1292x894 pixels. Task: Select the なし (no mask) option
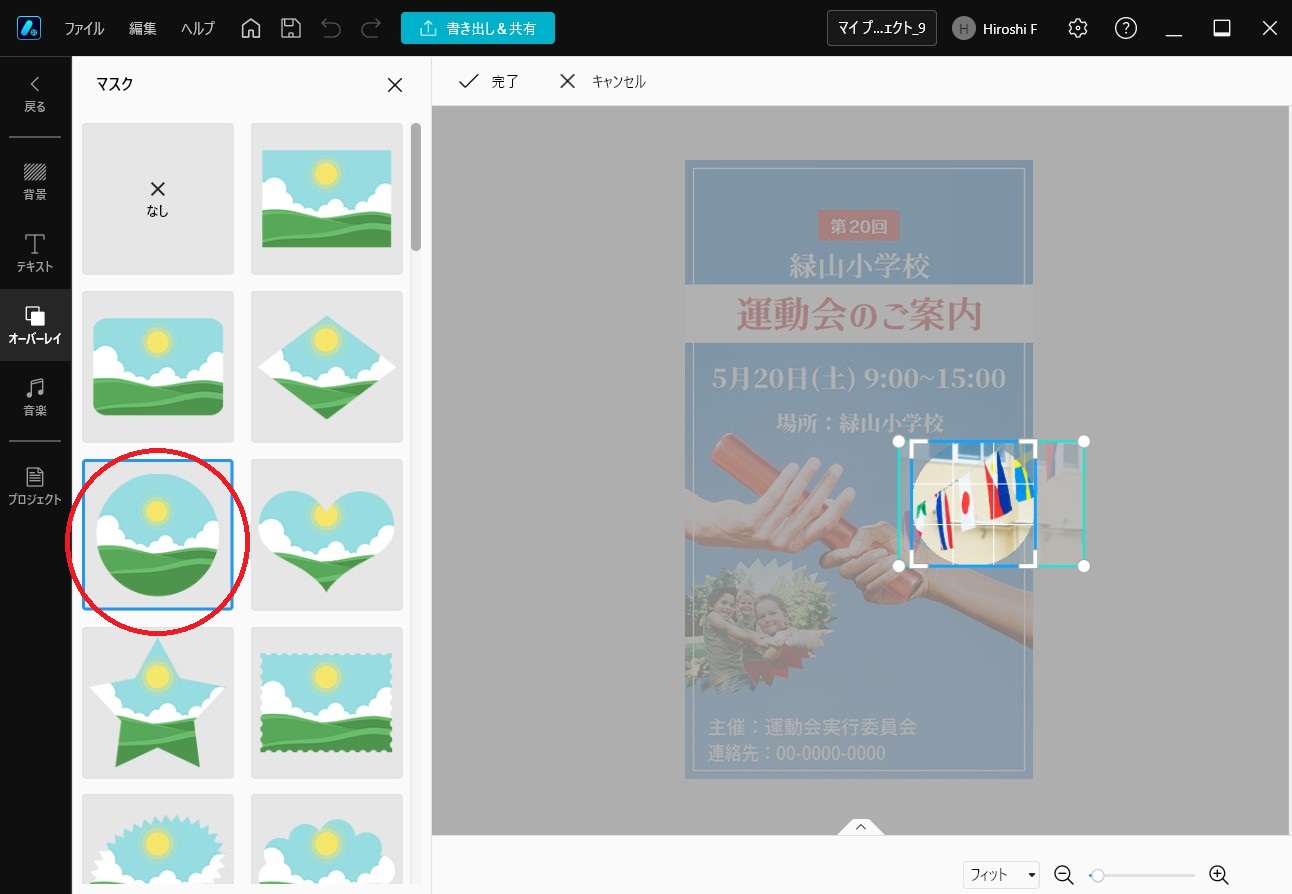pyautogui.click(x=158, y=199)
